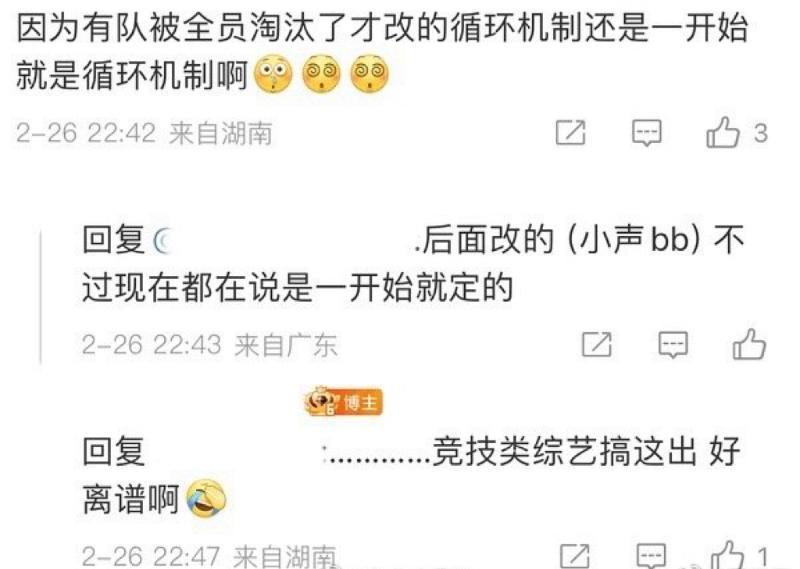Tap the repost icon on the 22:47 reply
800x569 pixels.
point(575,556)
